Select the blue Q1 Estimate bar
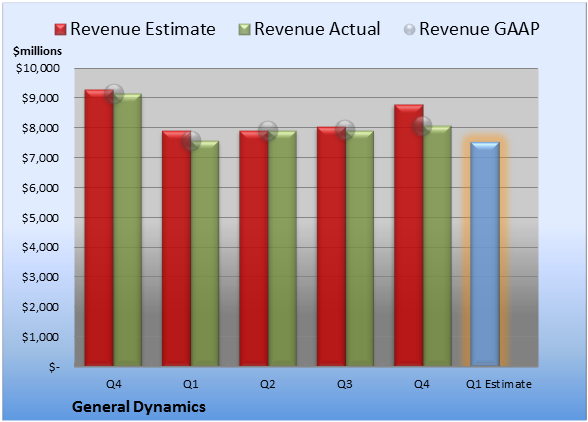Image resolution: width=588 pixels, height=422 pixels. pos(485,254)
